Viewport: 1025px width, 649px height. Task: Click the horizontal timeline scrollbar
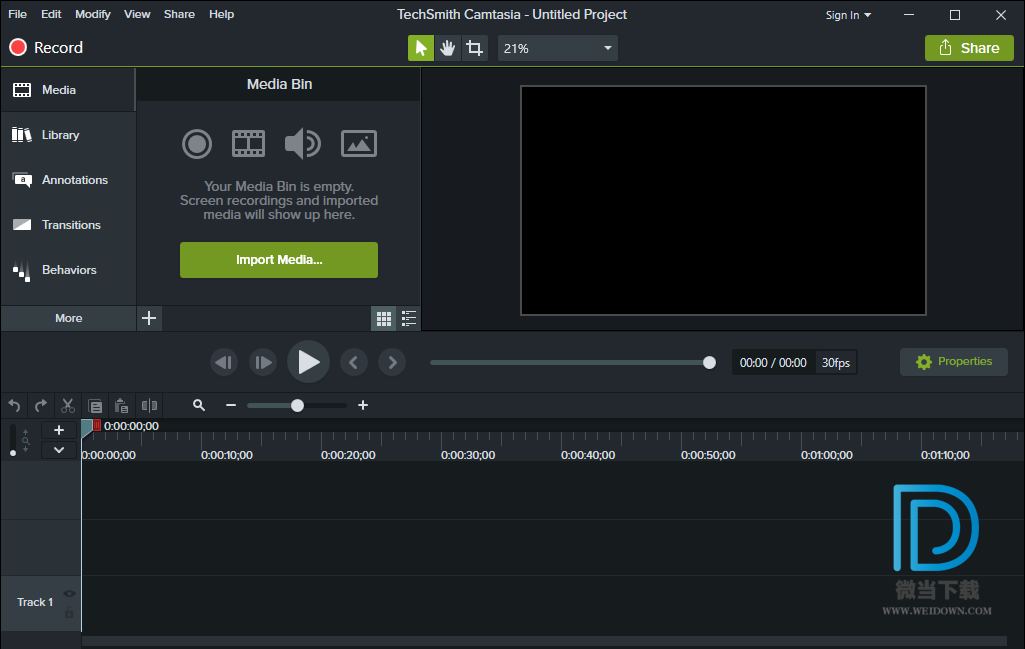[x=544, y=641]
